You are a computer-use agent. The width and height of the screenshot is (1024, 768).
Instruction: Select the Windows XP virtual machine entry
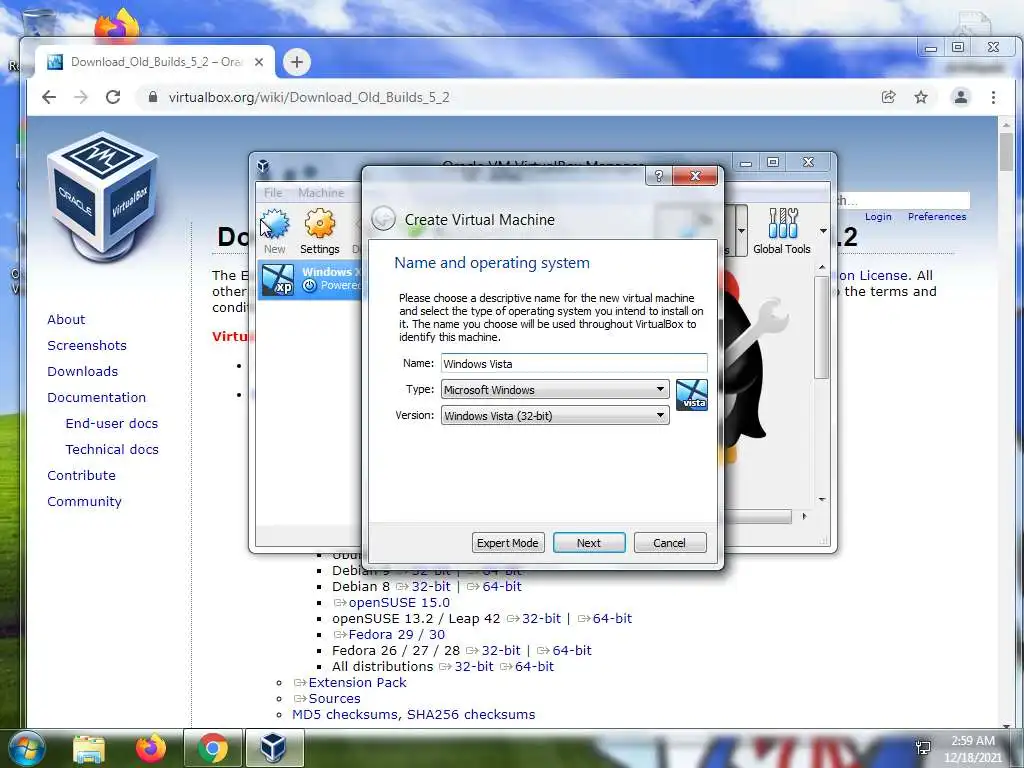click(311, 279)
